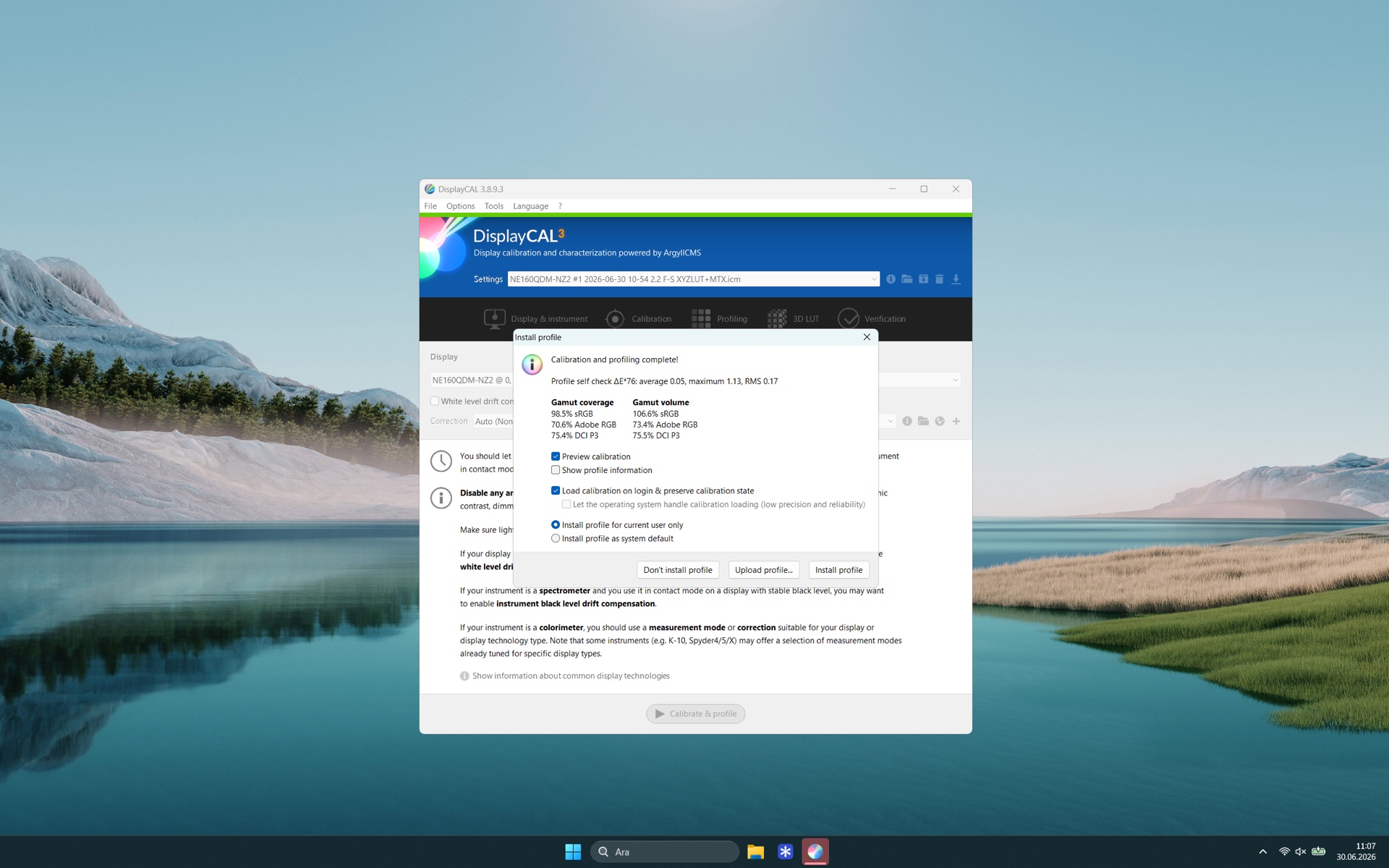Click the Windows taskbar search field

coord(665,851)
